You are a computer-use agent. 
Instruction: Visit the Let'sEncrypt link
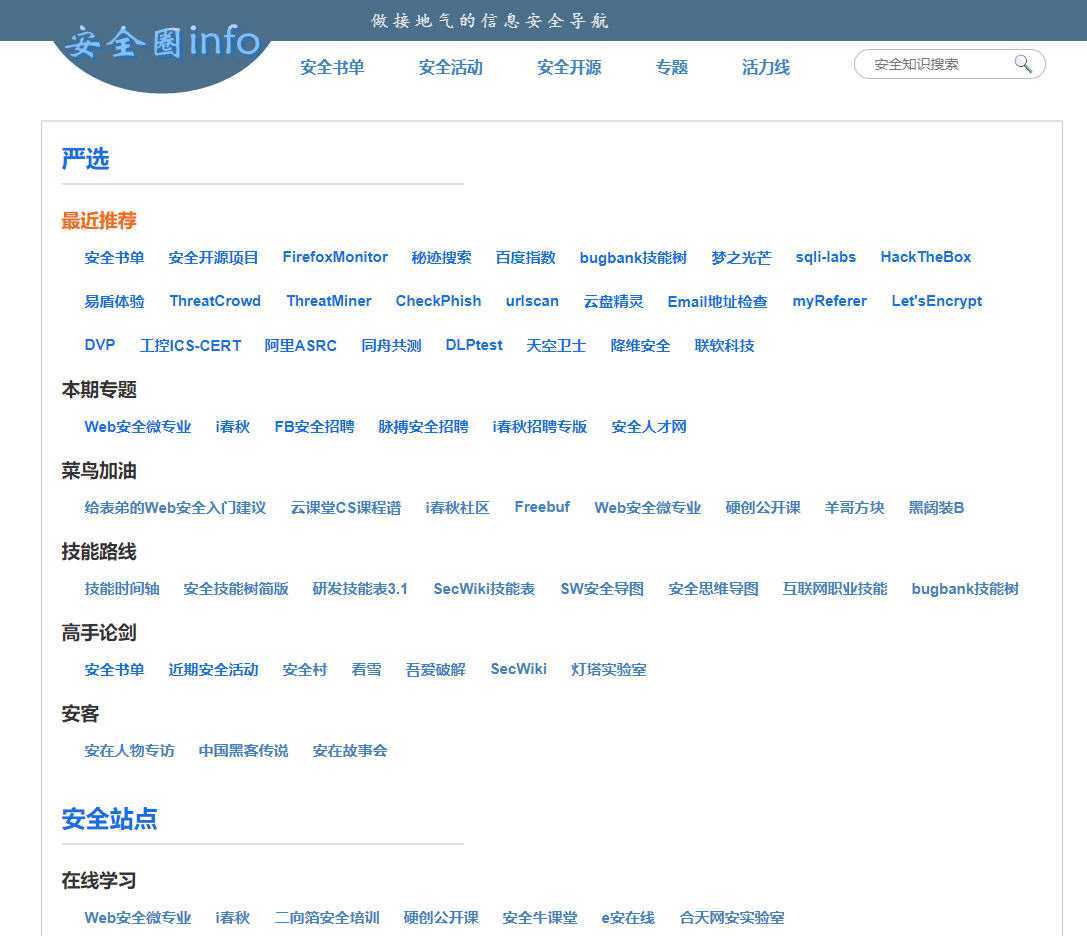tap(937, 301)
